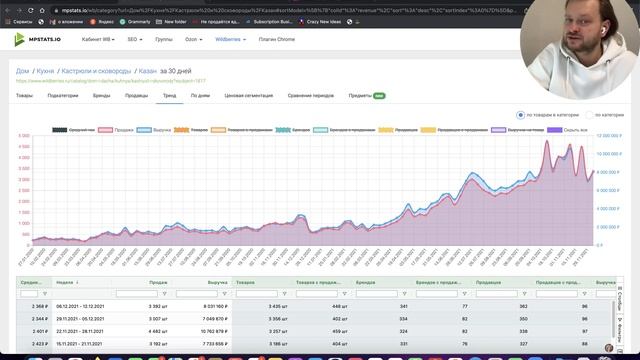This screenshot has height=360, width=640.
Task: Toggle Средний чек series in chart legend
Action: [x=73, y=130]
